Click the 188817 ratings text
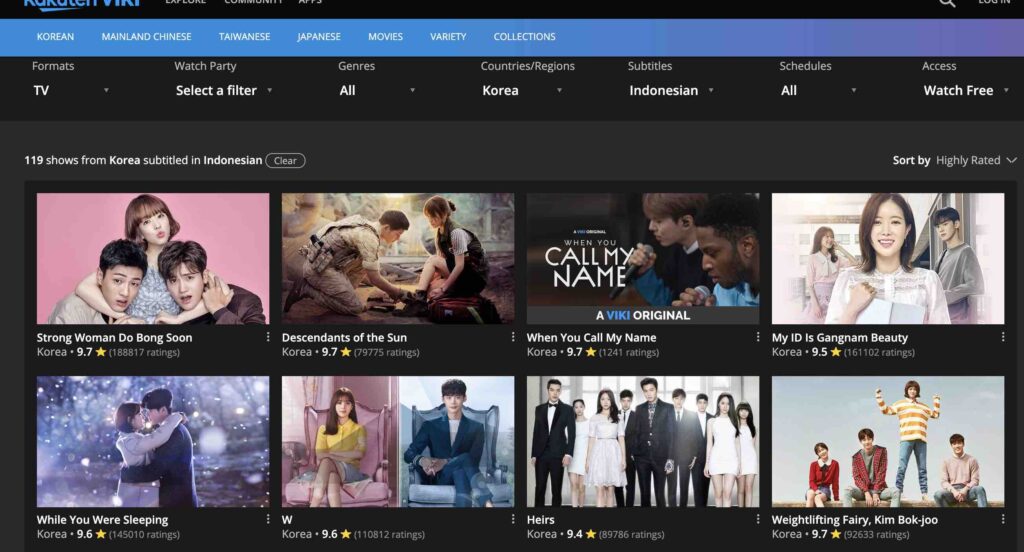The image size is (1024, 552). tap(144, 352)
